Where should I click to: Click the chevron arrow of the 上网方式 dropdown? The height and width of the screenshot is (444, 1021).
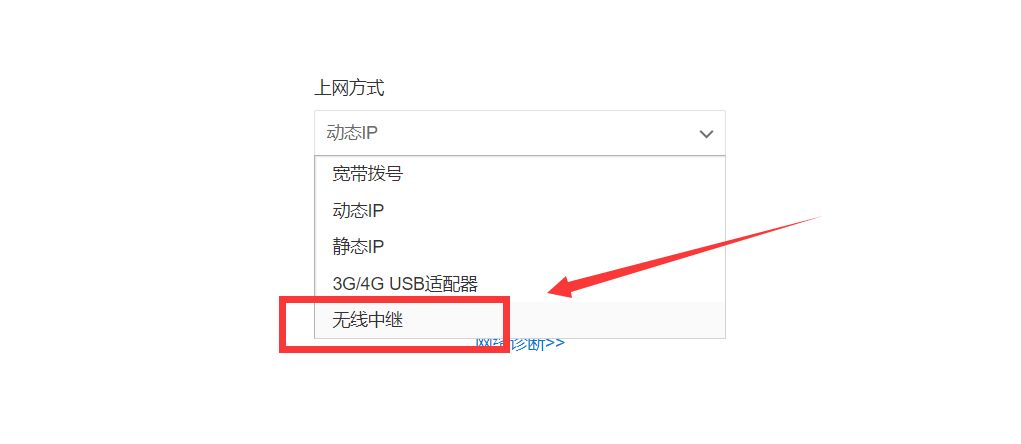click(x=706, y=134)
